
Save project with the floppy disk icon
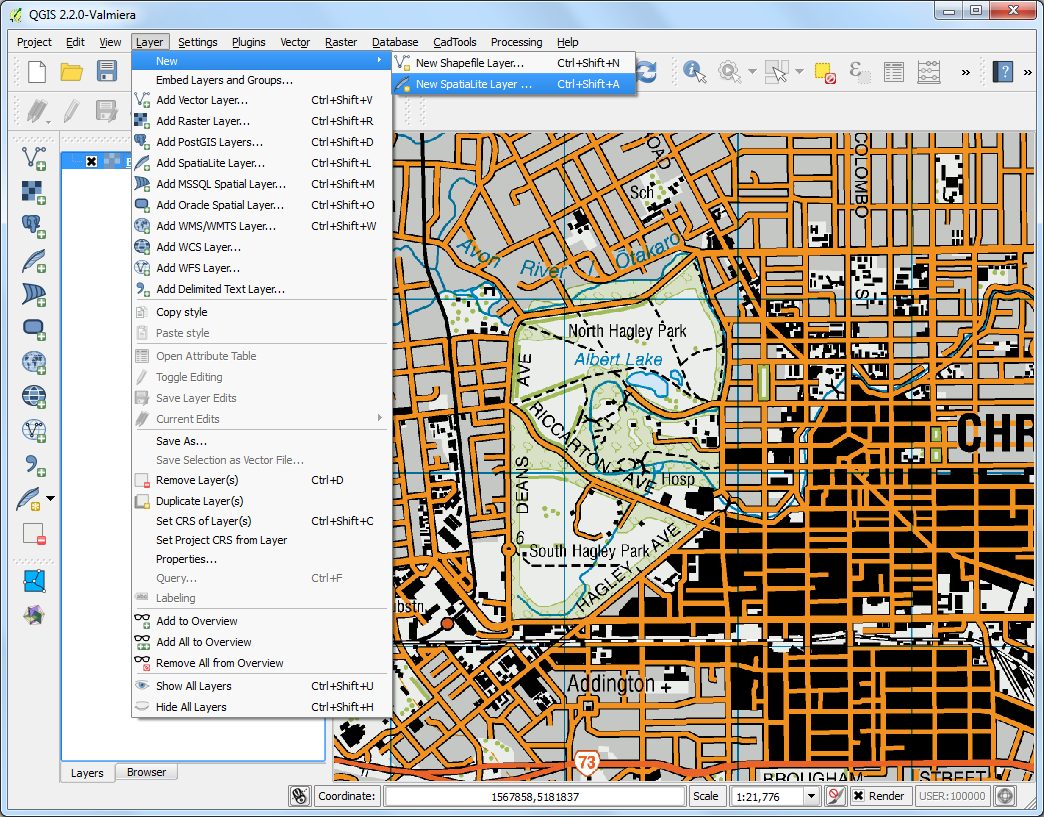click(x=107, y=71)
